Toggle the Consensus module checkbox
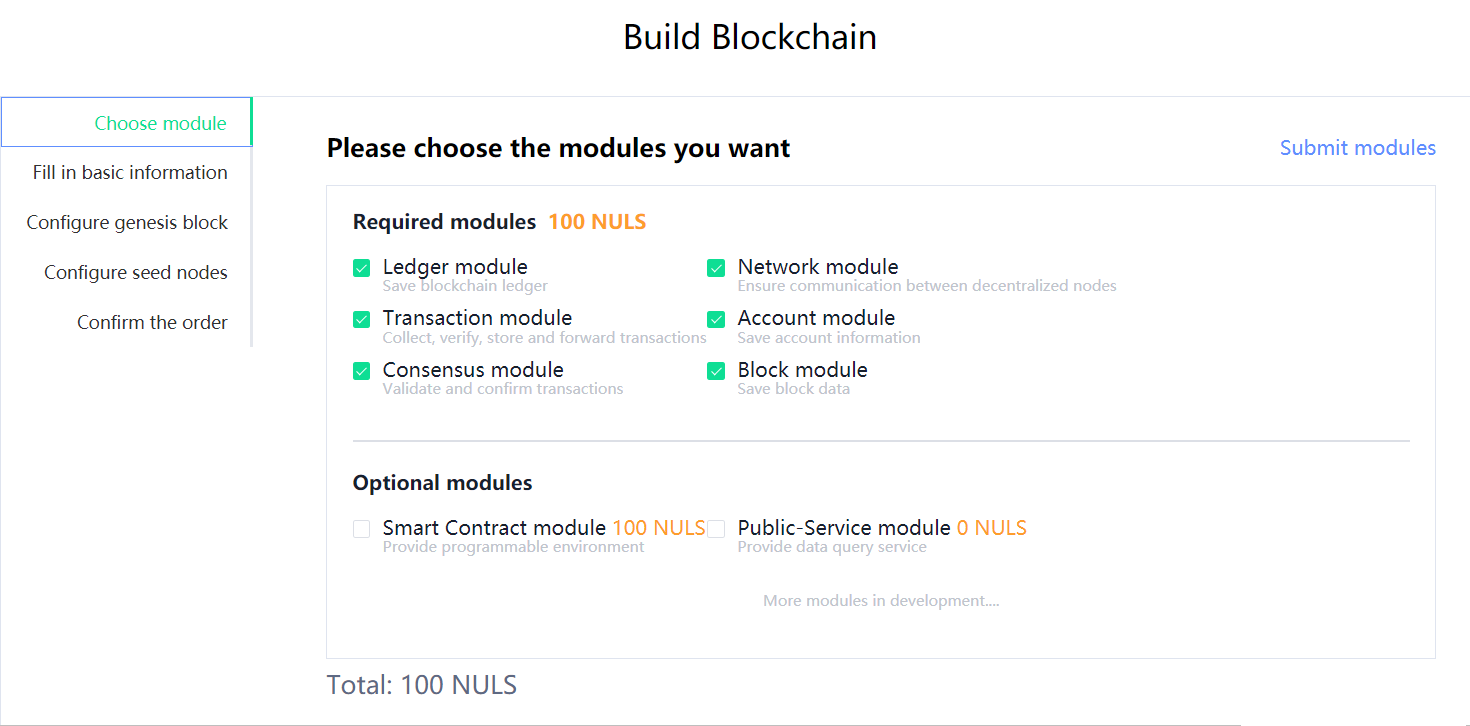 pos(362,371)
